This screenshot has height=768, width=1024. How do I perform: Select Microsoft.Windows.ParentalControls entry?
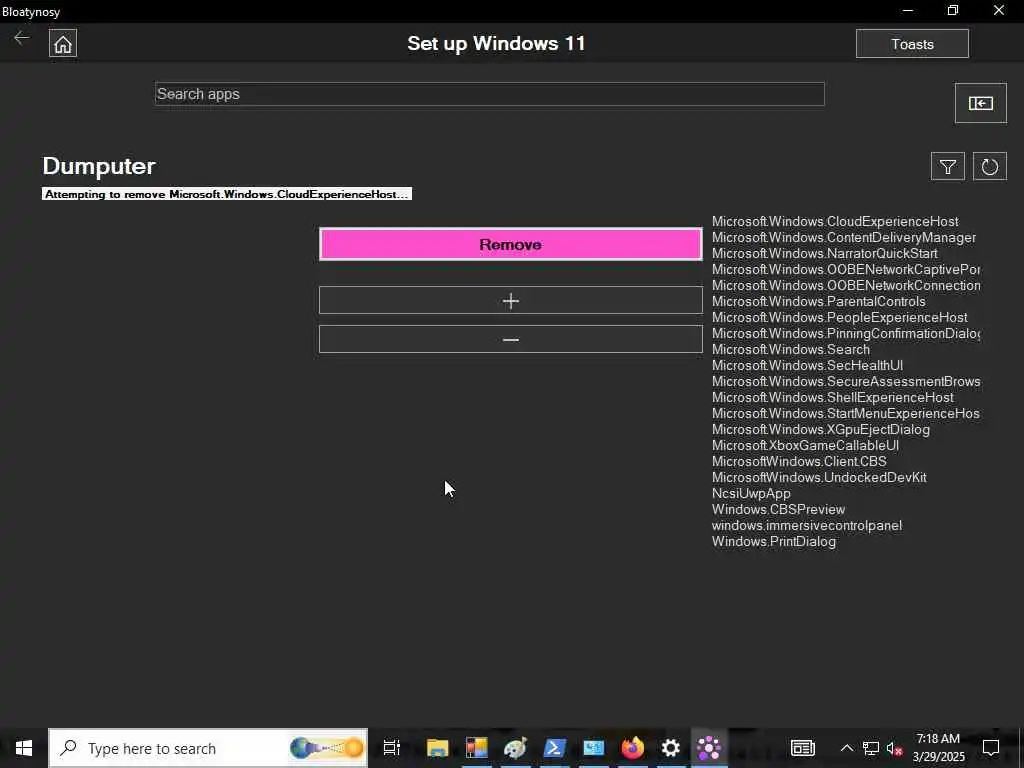click(818, 302)
